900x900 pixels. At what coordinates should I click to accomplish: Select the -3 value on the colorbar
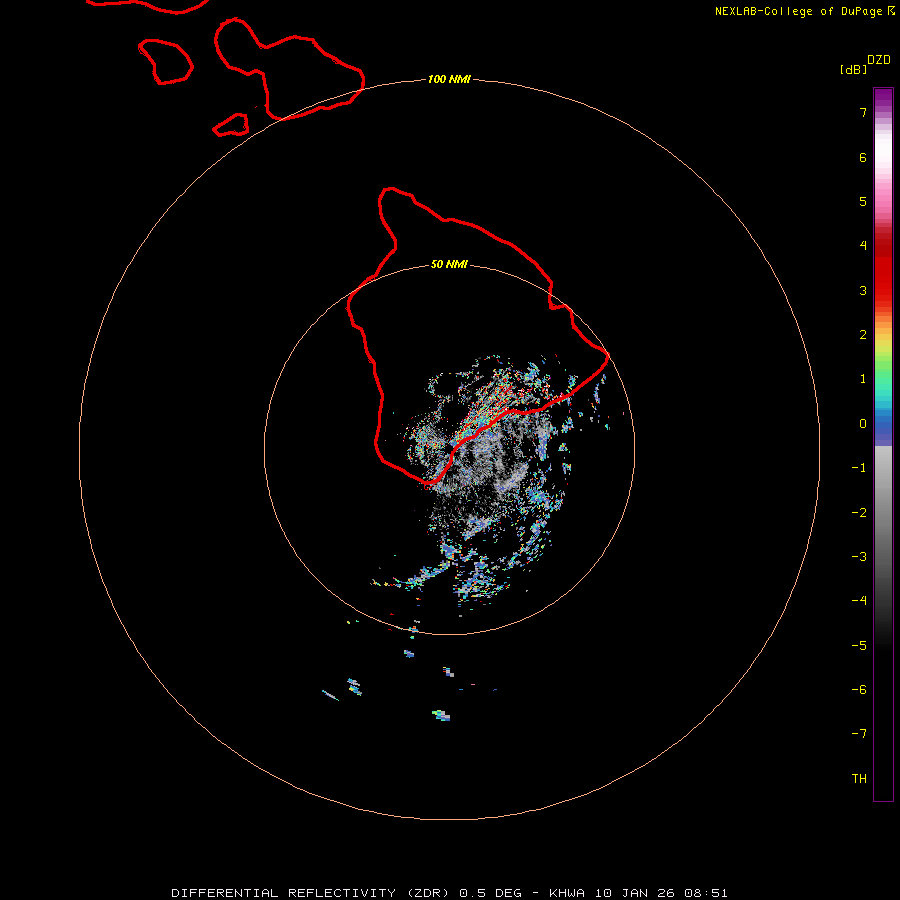(859, 557)
